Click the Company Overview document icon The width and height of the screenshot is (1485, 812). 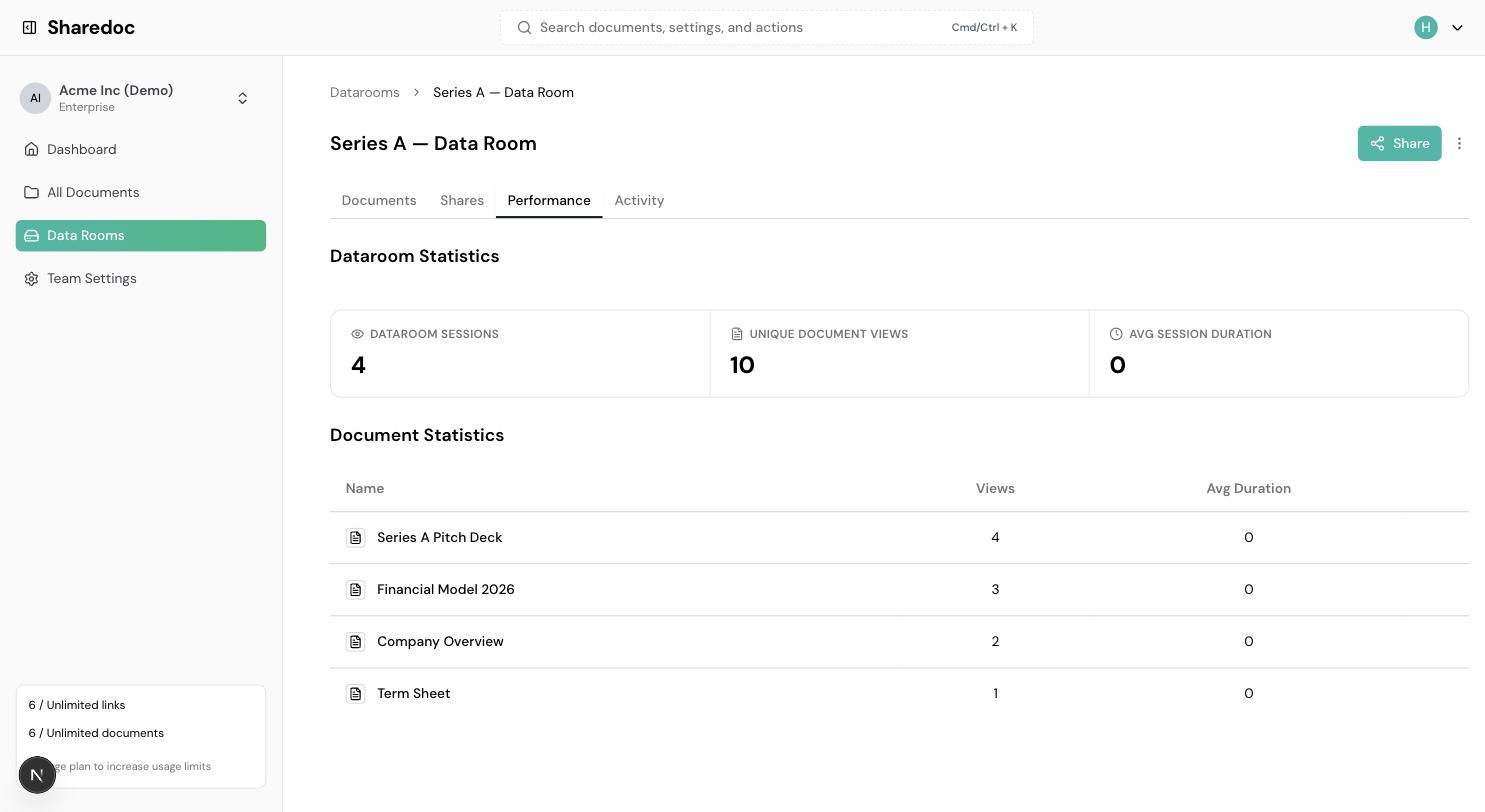click(355, 642)
